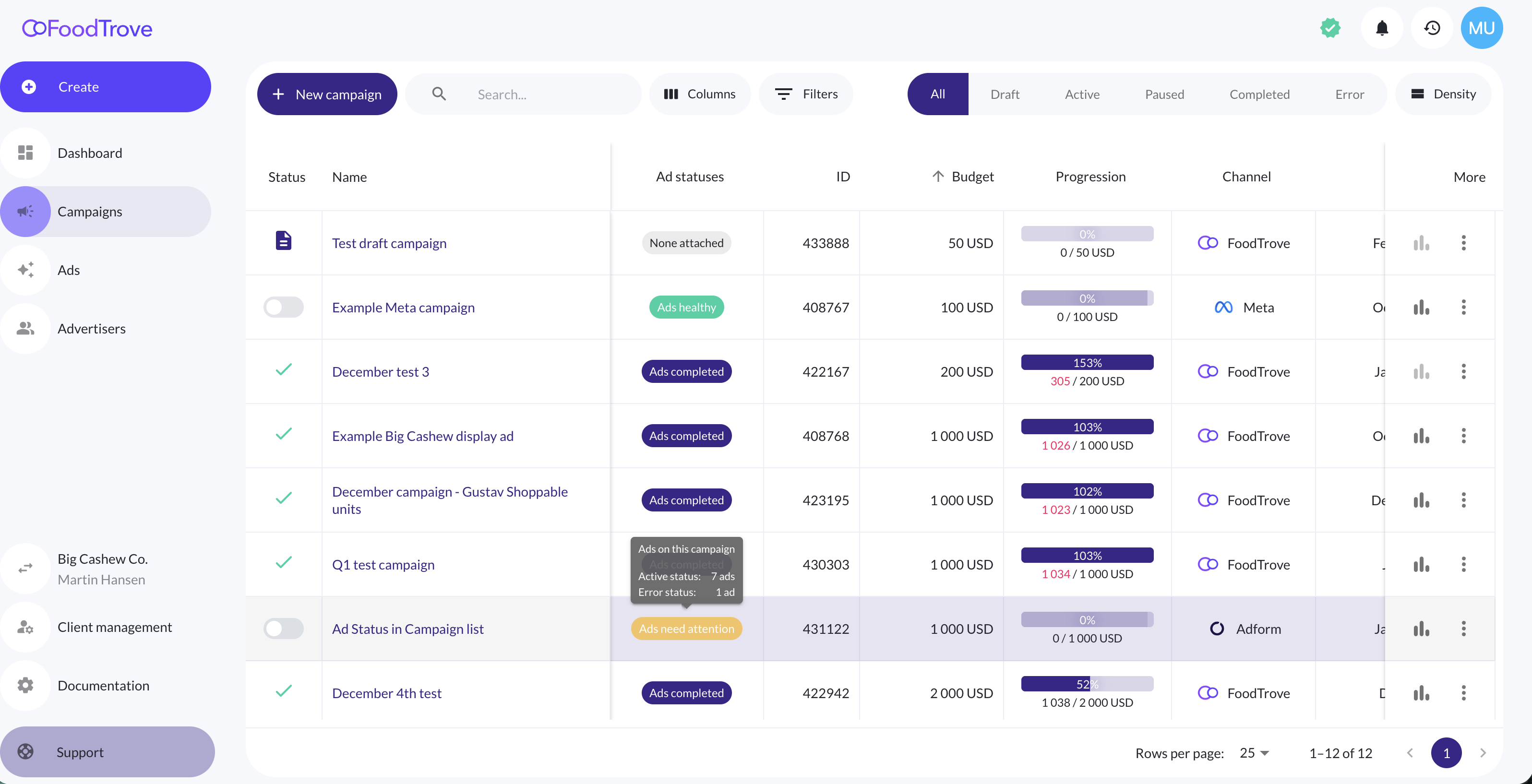Click the draft document icon for Test draft campaign
Screen dimensions: 1532x784
[x=283, y=241]
